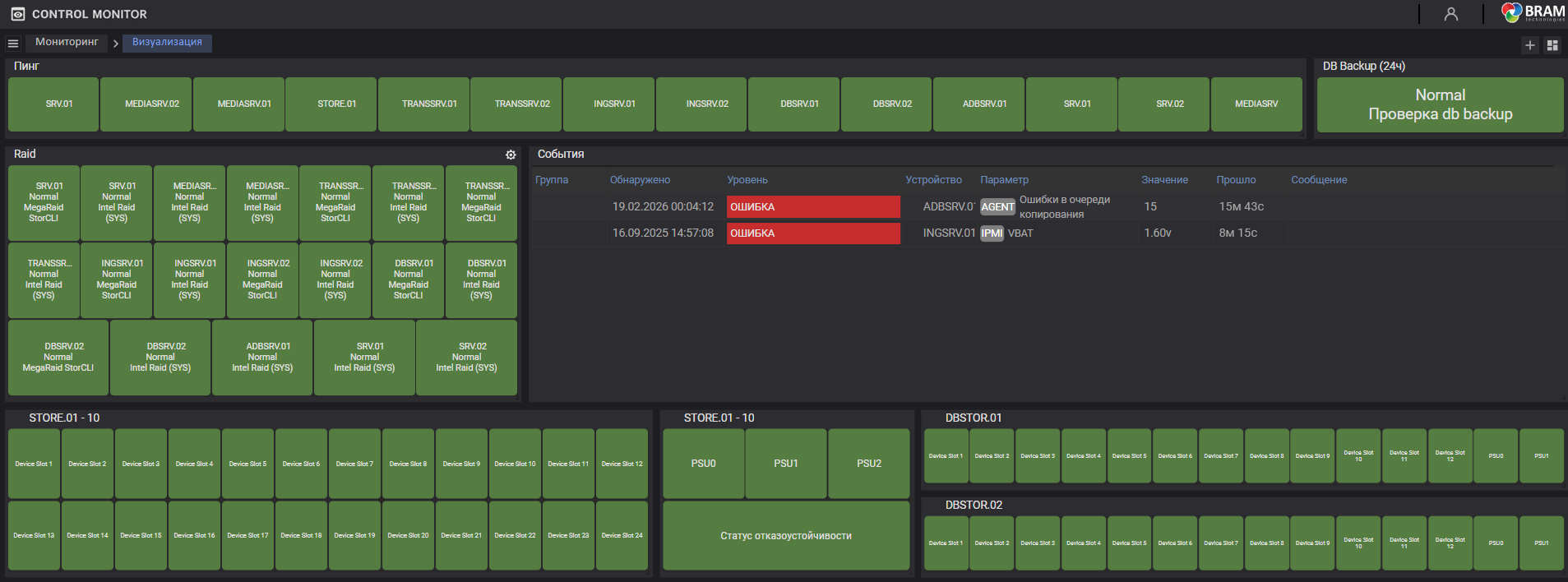Viewport: 1568px width, 582px height.
Task: Open the hamburger menu next to Мониторинг
Action: (12, 44)
